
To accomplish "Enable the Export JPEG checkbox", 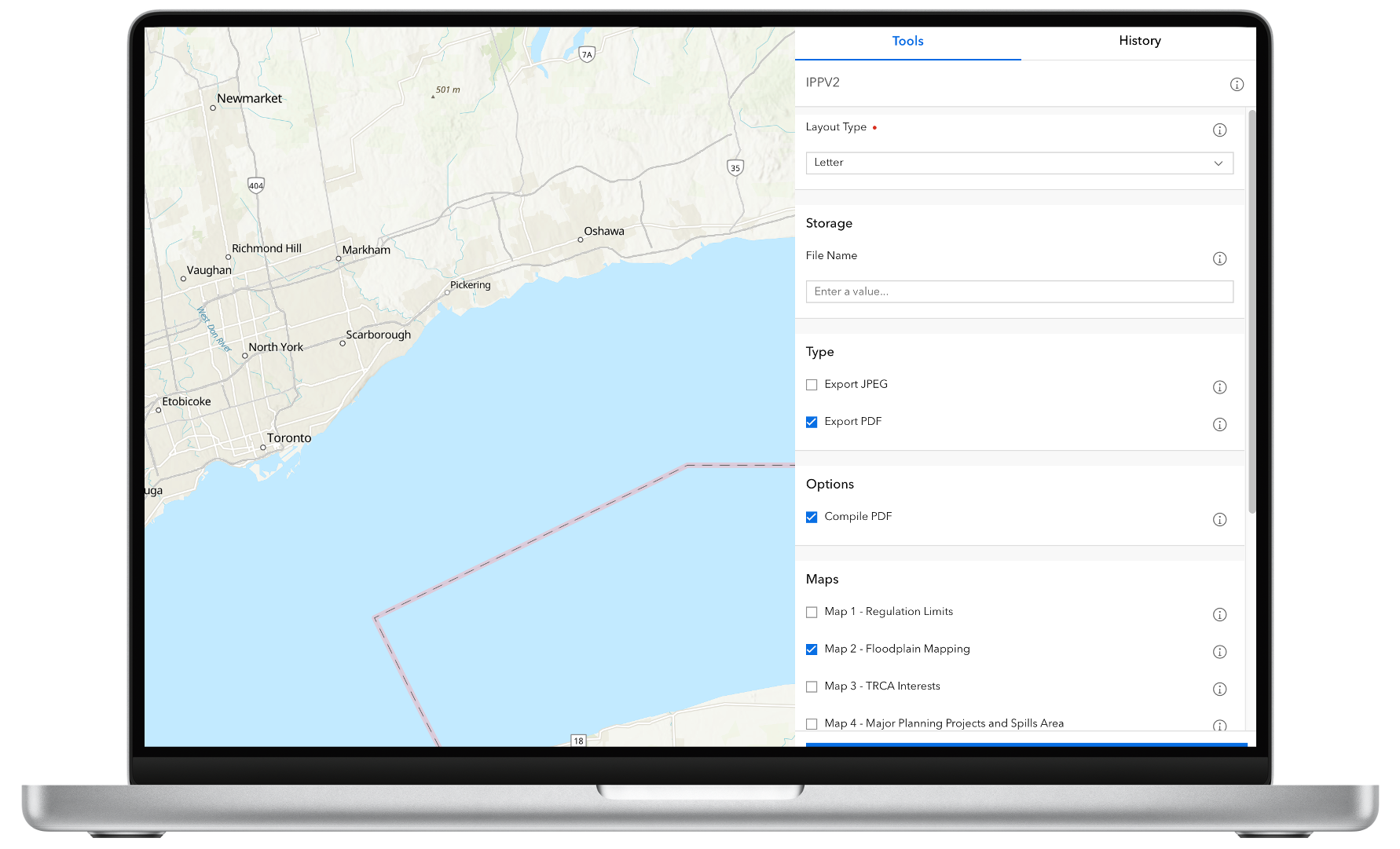I will (812, 385).
